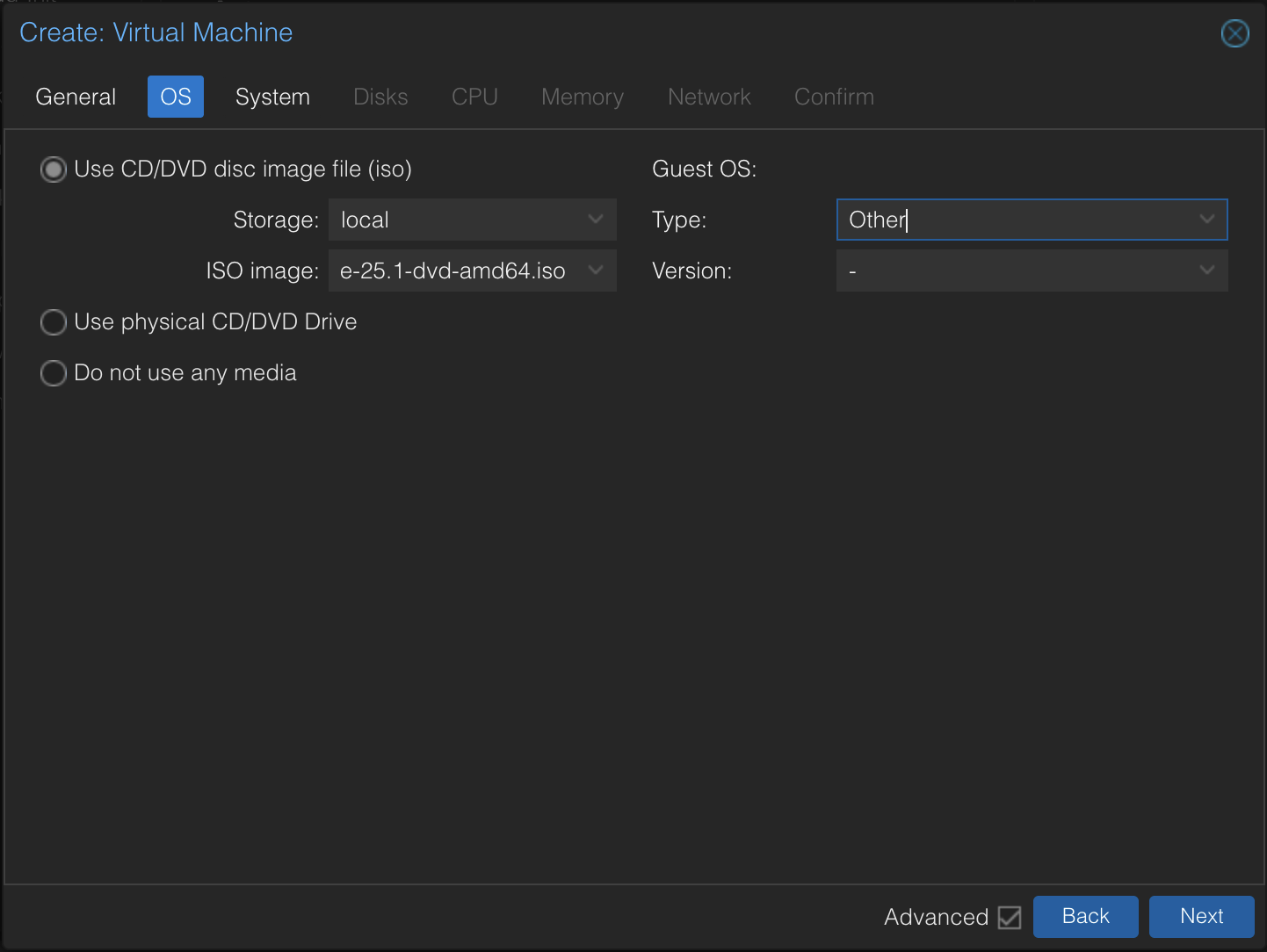Select the Confirm tab
Viewport: 1267px width, 952px height.
pyautogui.click(x=834, y=97)
